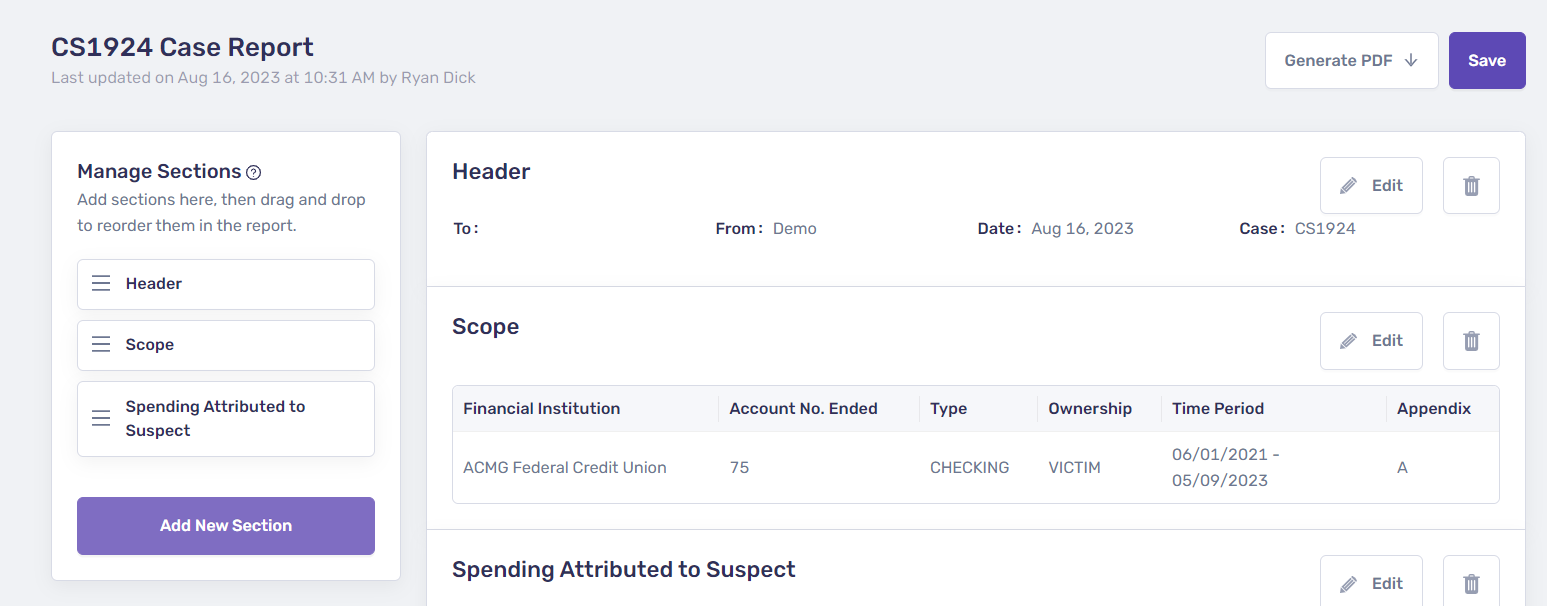Edit the Spending Attributed to Suspect section
This screenshot has height=606, width=1547.
(1371, 584)
